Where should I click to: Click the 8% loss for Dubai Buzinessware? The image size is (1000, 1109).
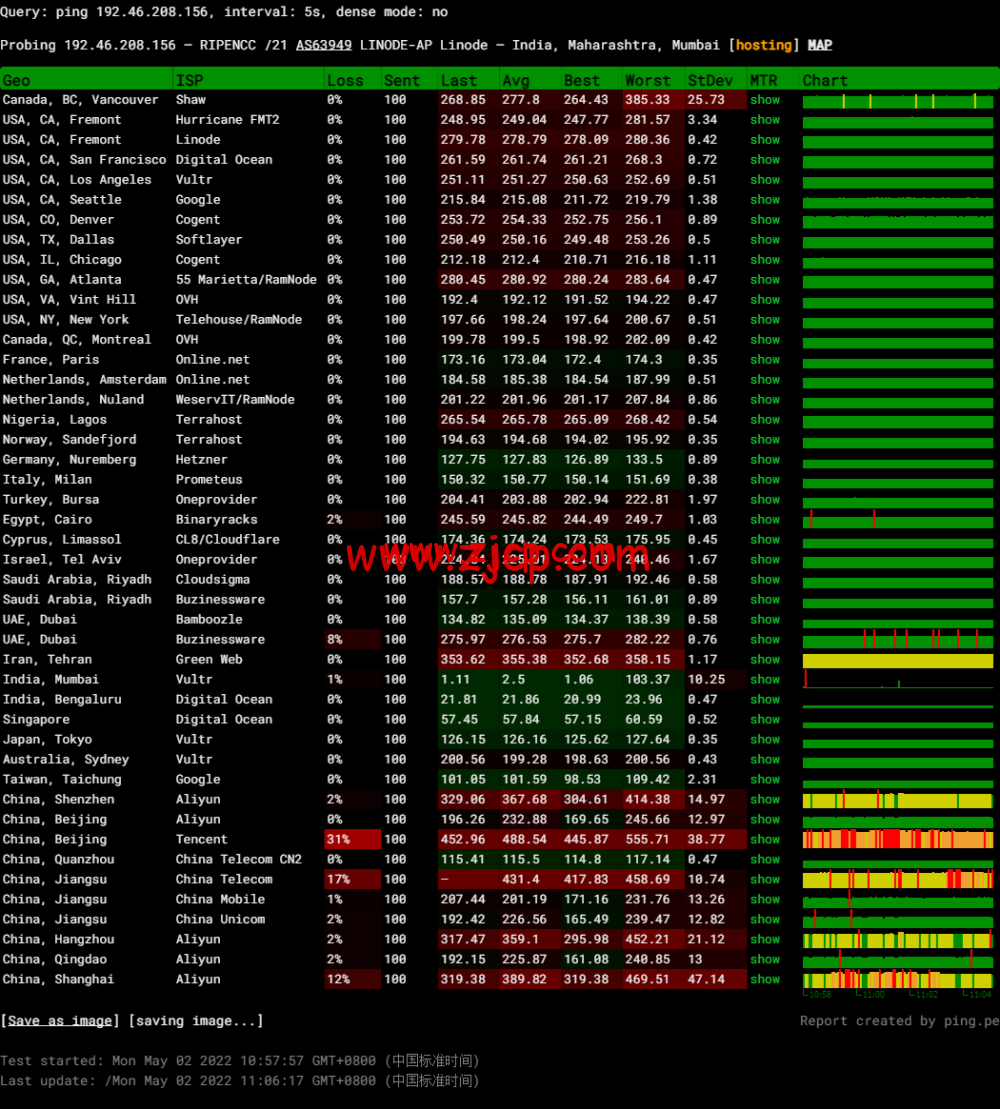point(353,639)
